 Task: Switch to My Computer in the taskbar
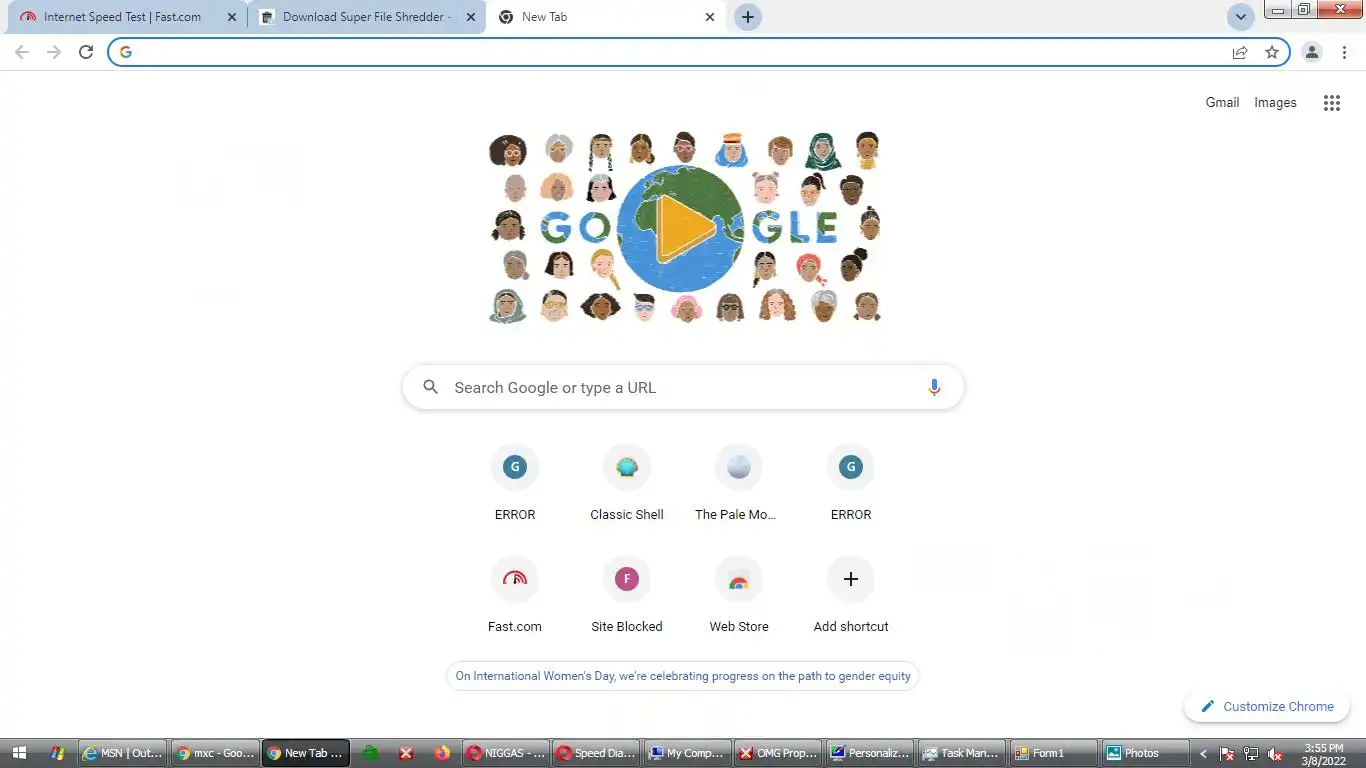[x=687, y=753]
